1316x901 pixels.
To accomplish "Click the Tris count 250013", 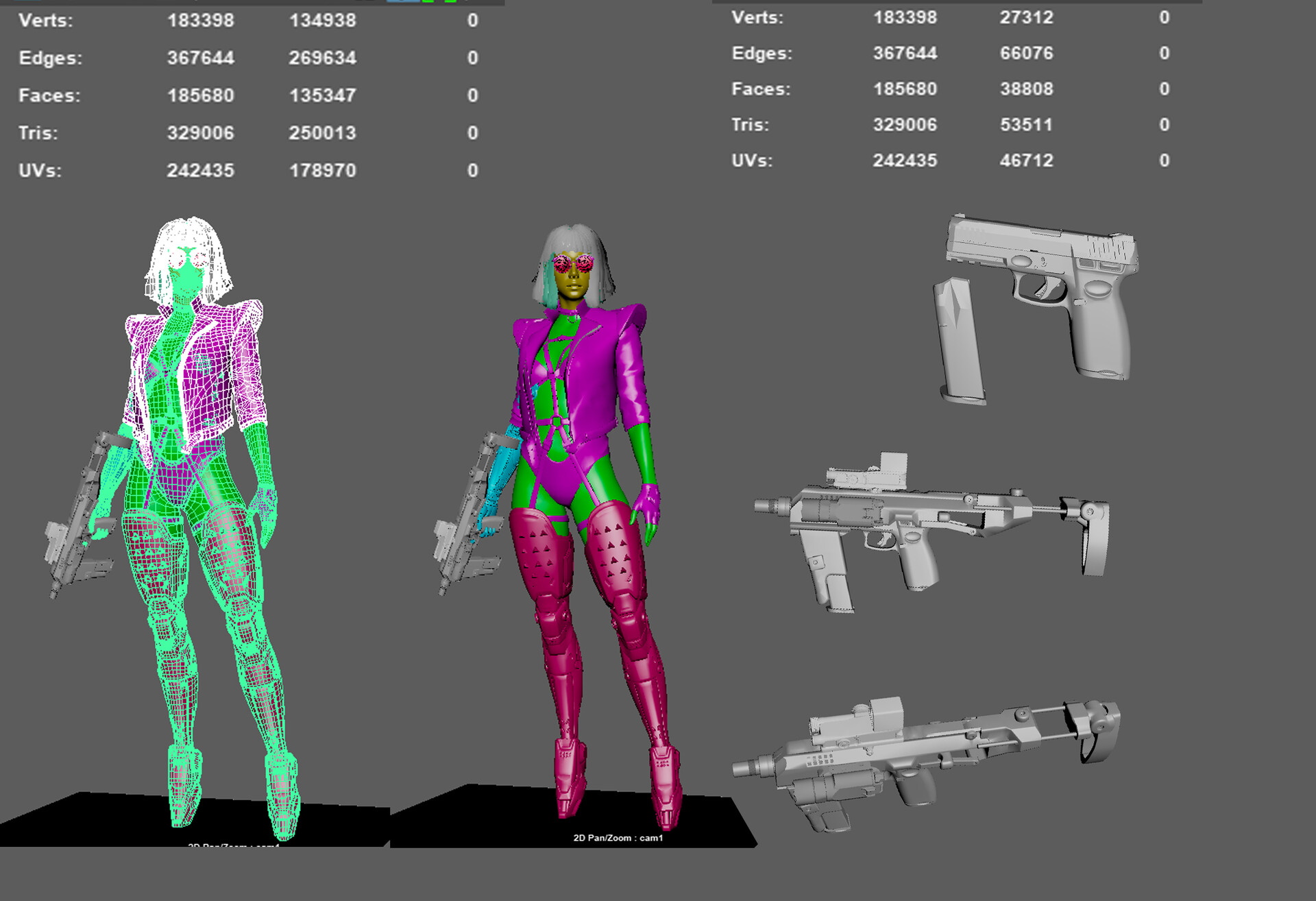I will (x=322, y=133).
